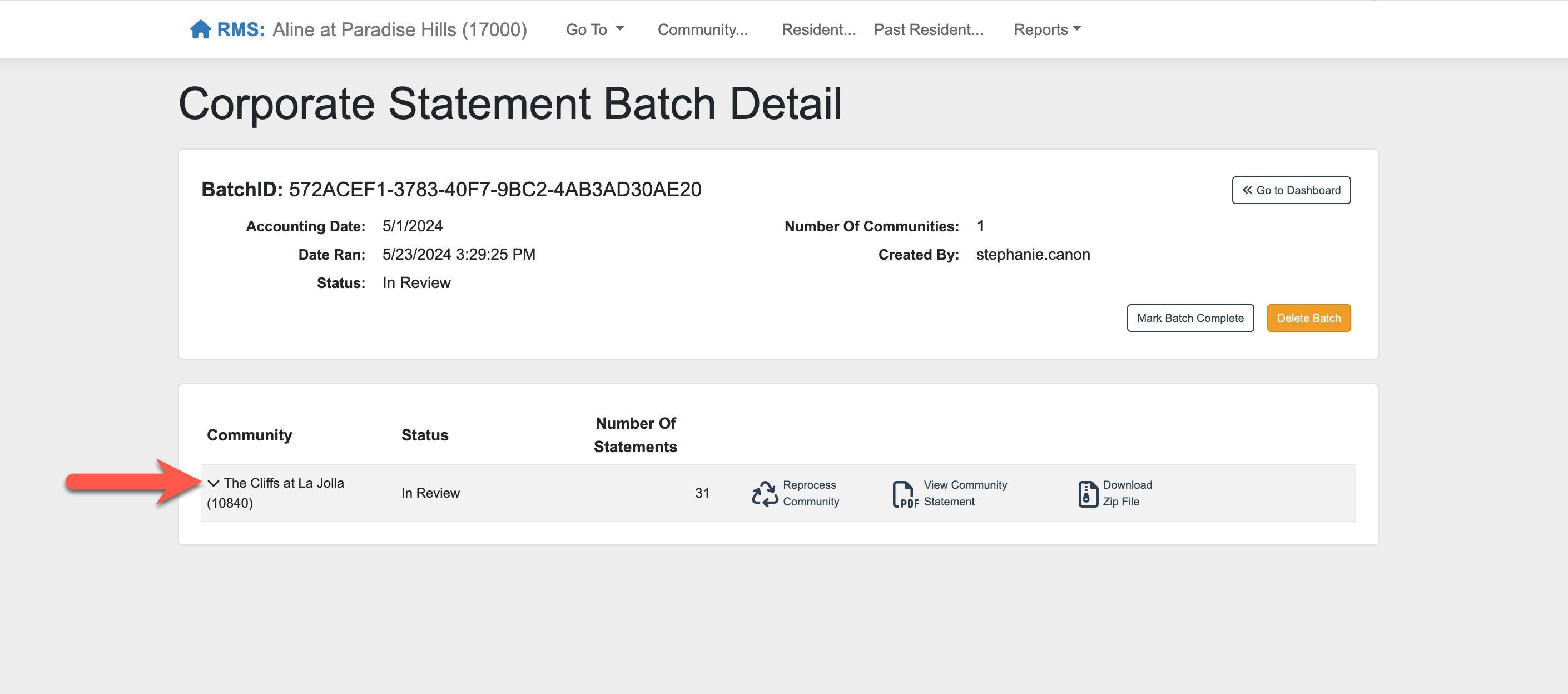The width and height of the screenshot is (1568, 694).
Task: Click the PDF statement file icon
Action: [x=905, y=494]
